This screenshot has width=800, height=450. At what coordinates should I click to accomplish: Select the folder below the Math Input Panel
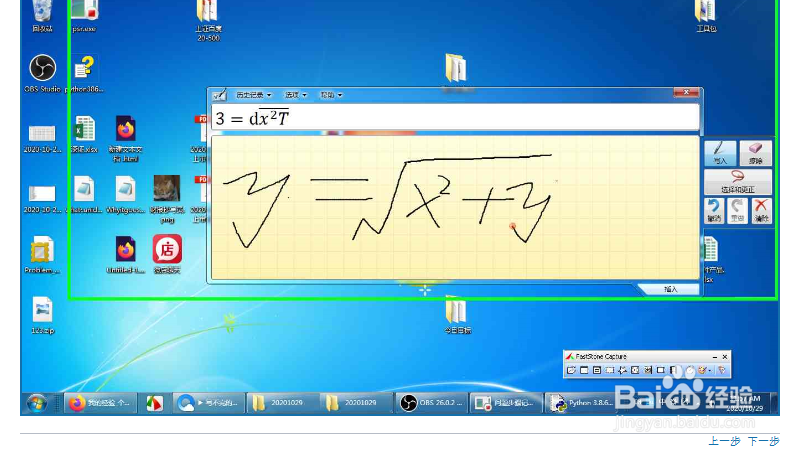(457, 315)
